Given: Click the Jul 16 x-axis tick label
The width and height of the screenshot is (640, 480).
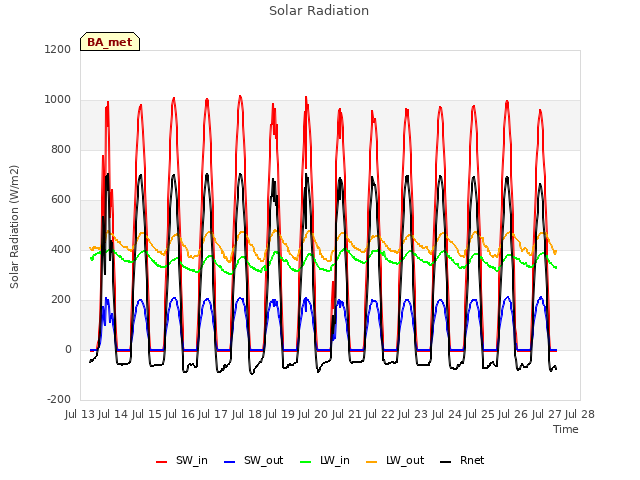Looking at the screenshot, I should (180, 415).
